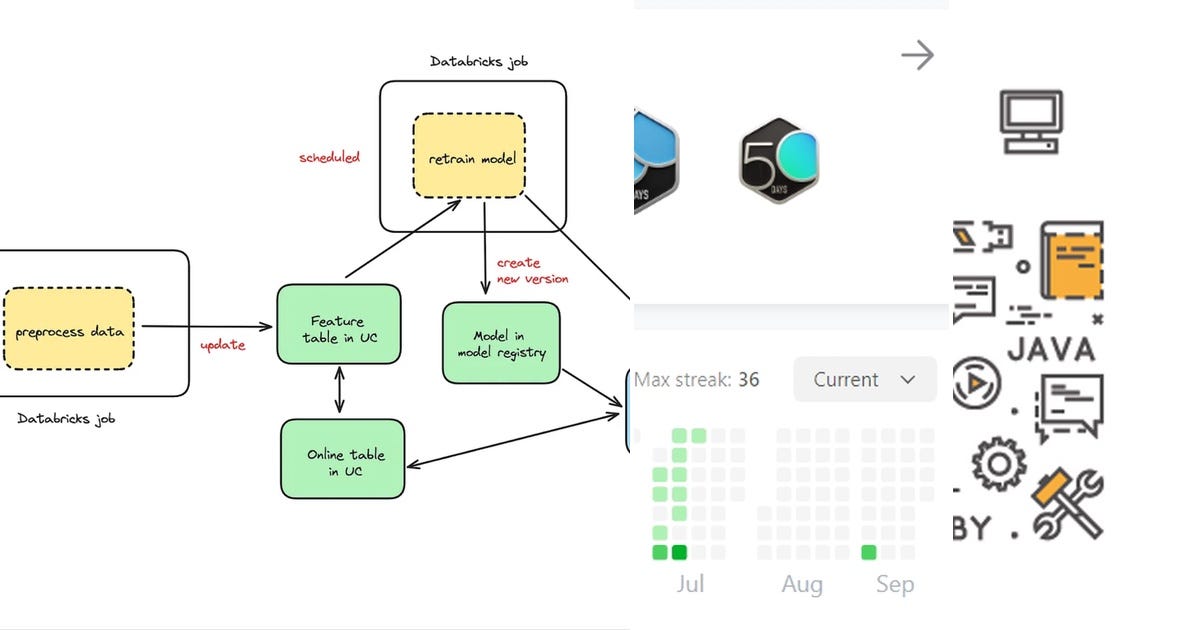Click the red 'update' label
Viewport: 1200px width, 630px height.
tap(222, 346)
